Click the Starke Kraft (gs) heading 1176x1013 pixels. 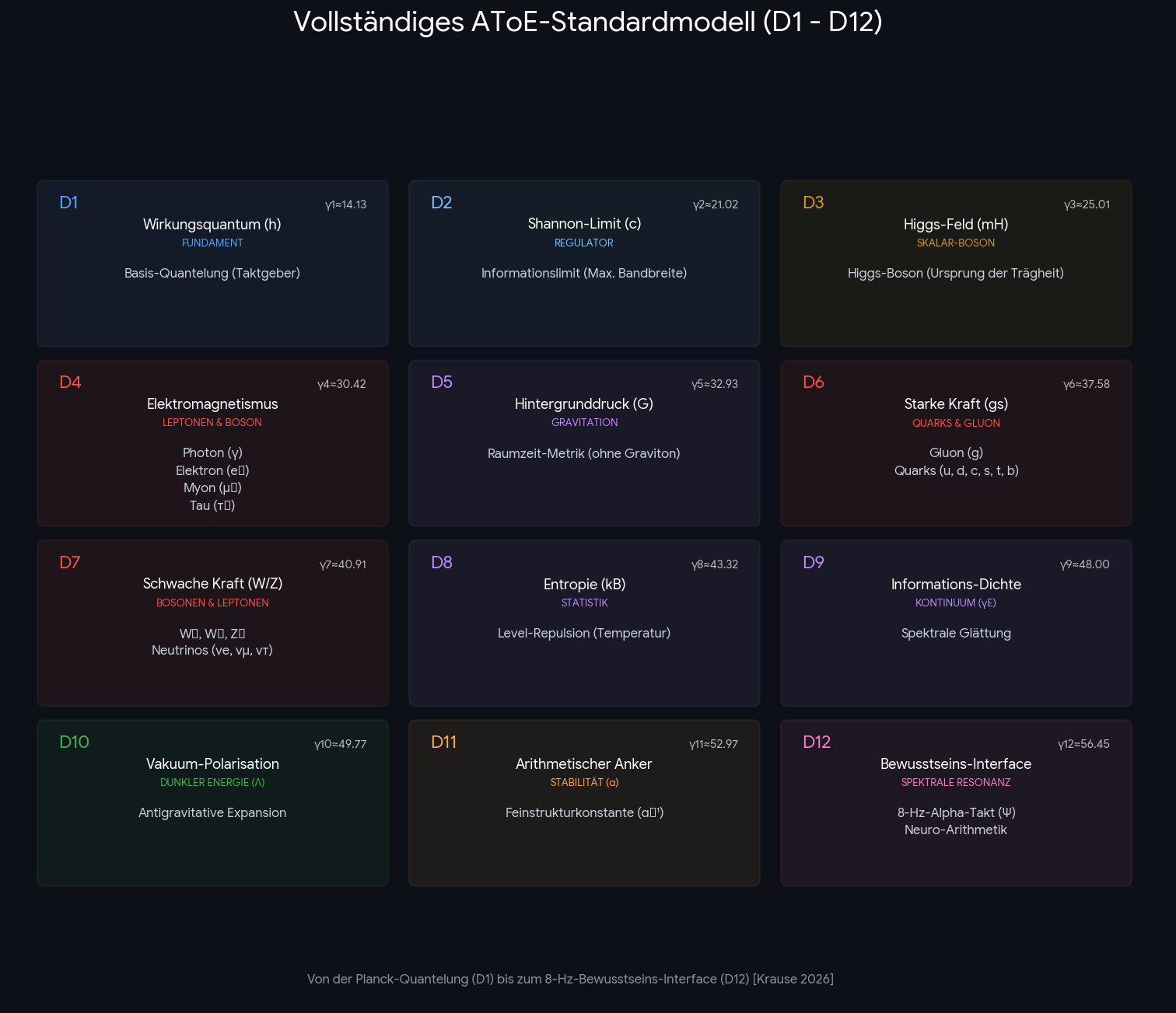pos(956,403)
